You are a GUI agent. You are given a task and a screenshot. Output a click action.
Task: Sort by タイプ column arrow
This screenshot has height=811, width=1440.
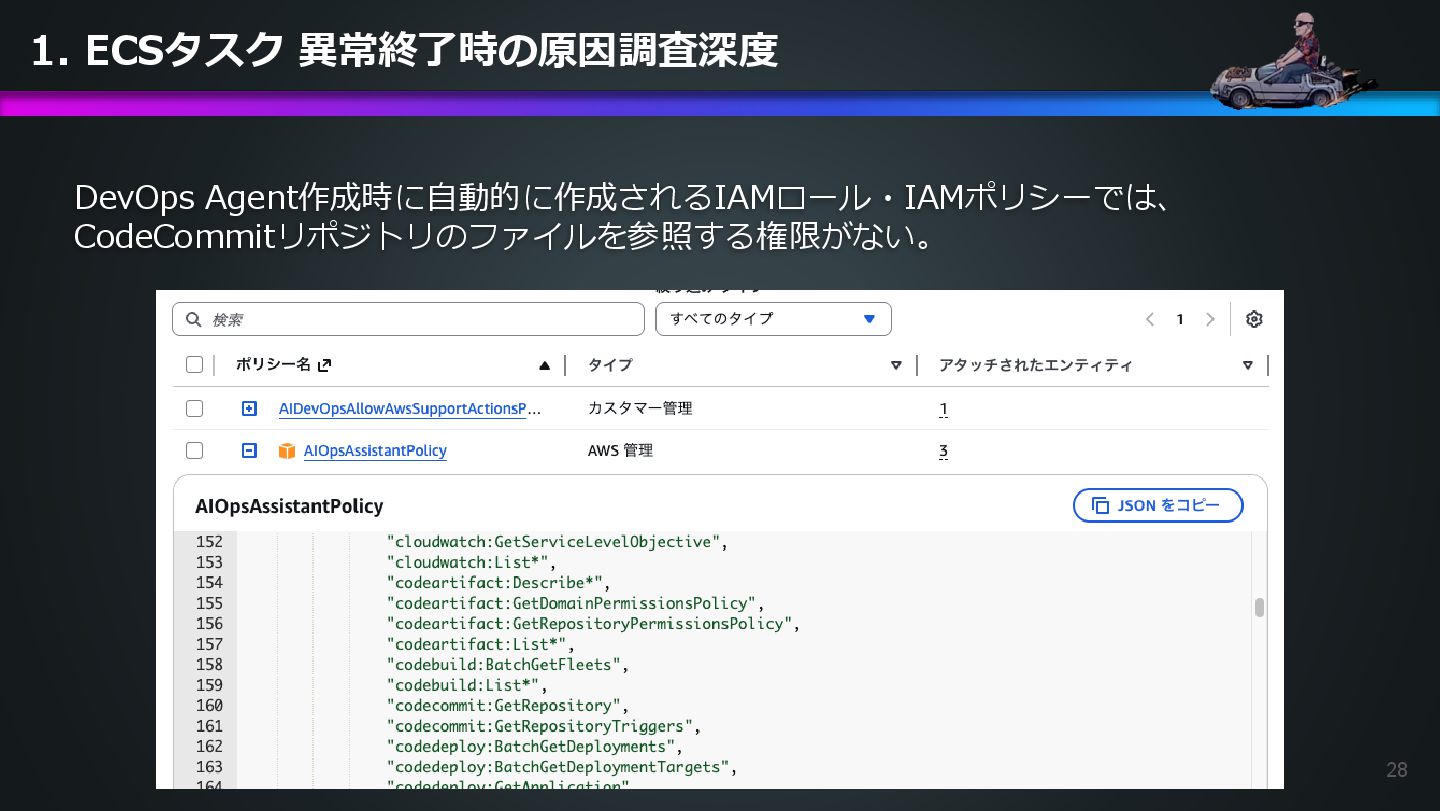click(896, 366)
